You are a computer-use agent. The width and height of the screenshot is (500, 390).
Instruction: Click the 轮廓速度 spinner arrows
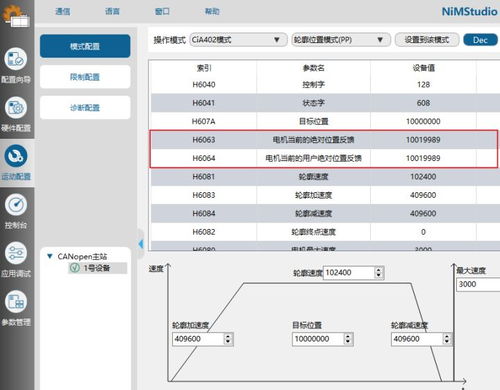click(378, 273)
